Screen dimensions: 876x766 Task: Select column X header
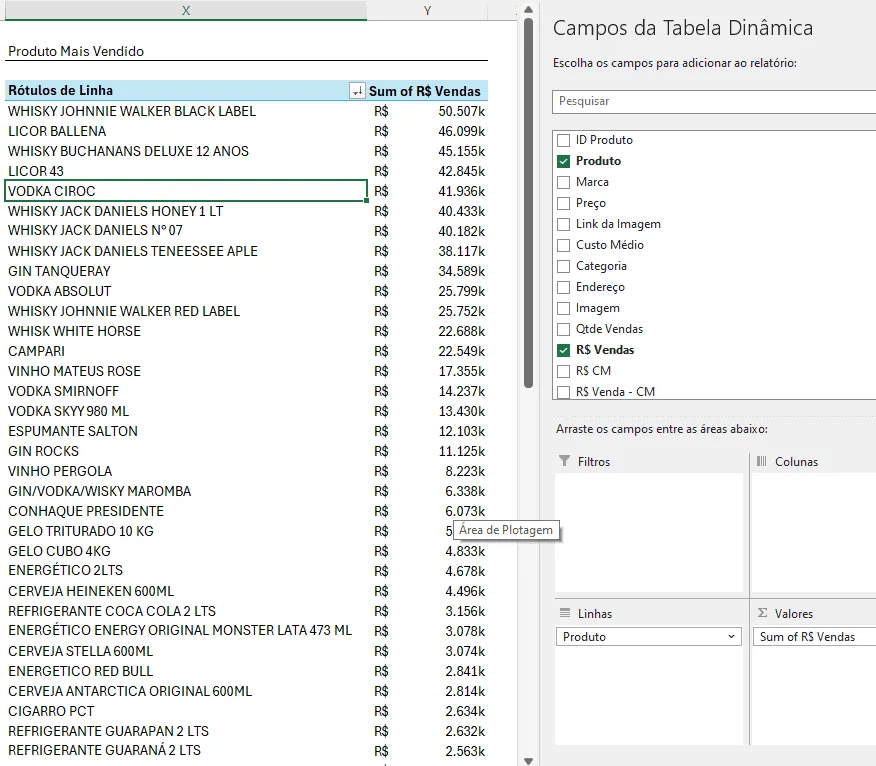tap(185, 10)
